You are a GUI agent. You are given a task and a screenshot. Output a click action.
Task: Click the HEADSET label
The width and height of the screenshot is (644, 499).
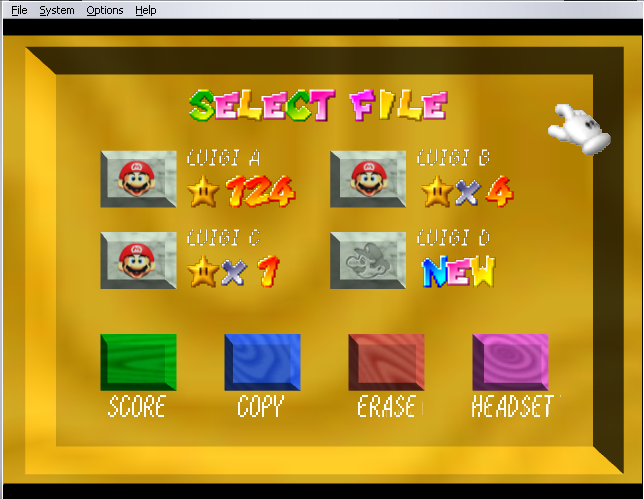(512, 407)
